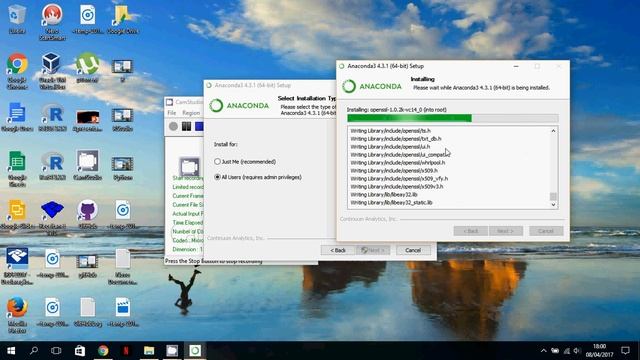Click the greyed Cancel button in Installing window
The width and height of the screenshot is (640, 360).
546,231
